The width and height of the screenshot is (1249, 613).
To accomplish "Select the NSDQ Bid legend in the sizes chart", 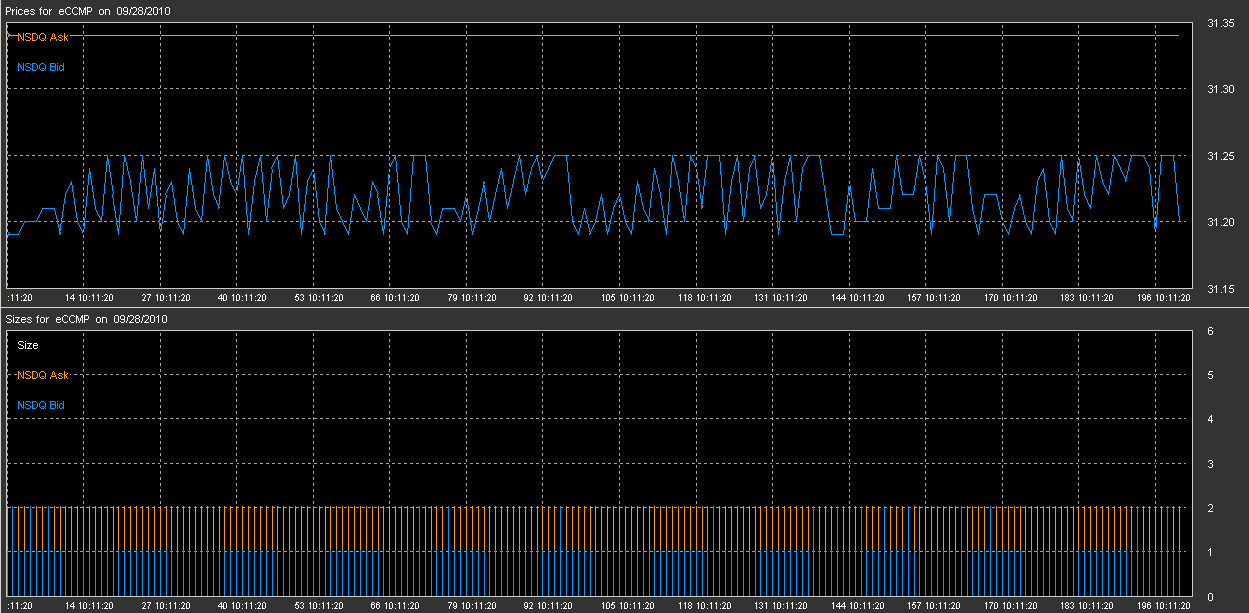I will 41,405.
